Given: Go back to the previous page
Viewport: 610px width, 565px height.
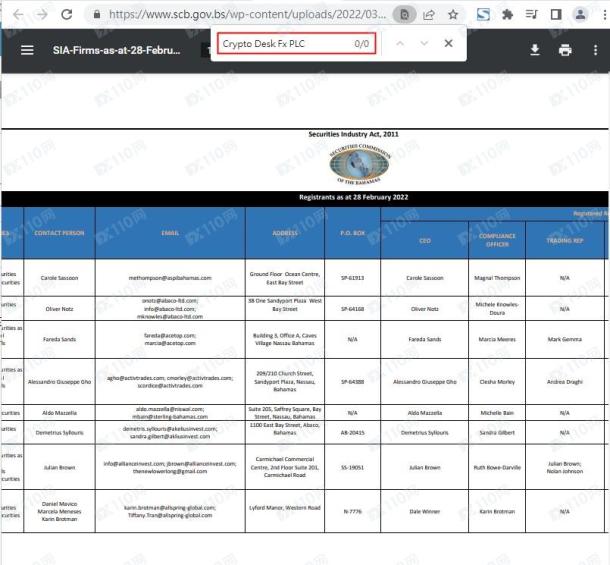Looking at the screenshot, I should [x=18, y=15].
